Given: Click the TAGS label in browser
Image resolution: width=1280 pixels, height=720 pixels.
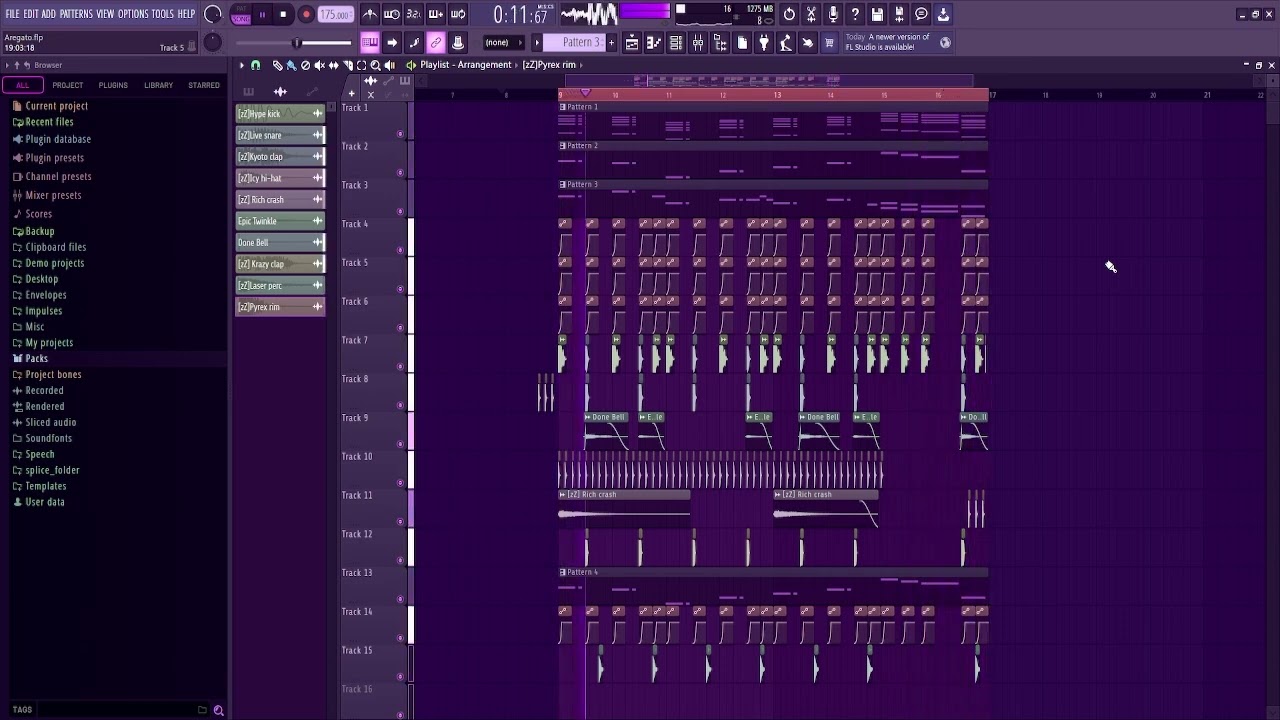Looking at the screenshot, I should coord(22,710).
